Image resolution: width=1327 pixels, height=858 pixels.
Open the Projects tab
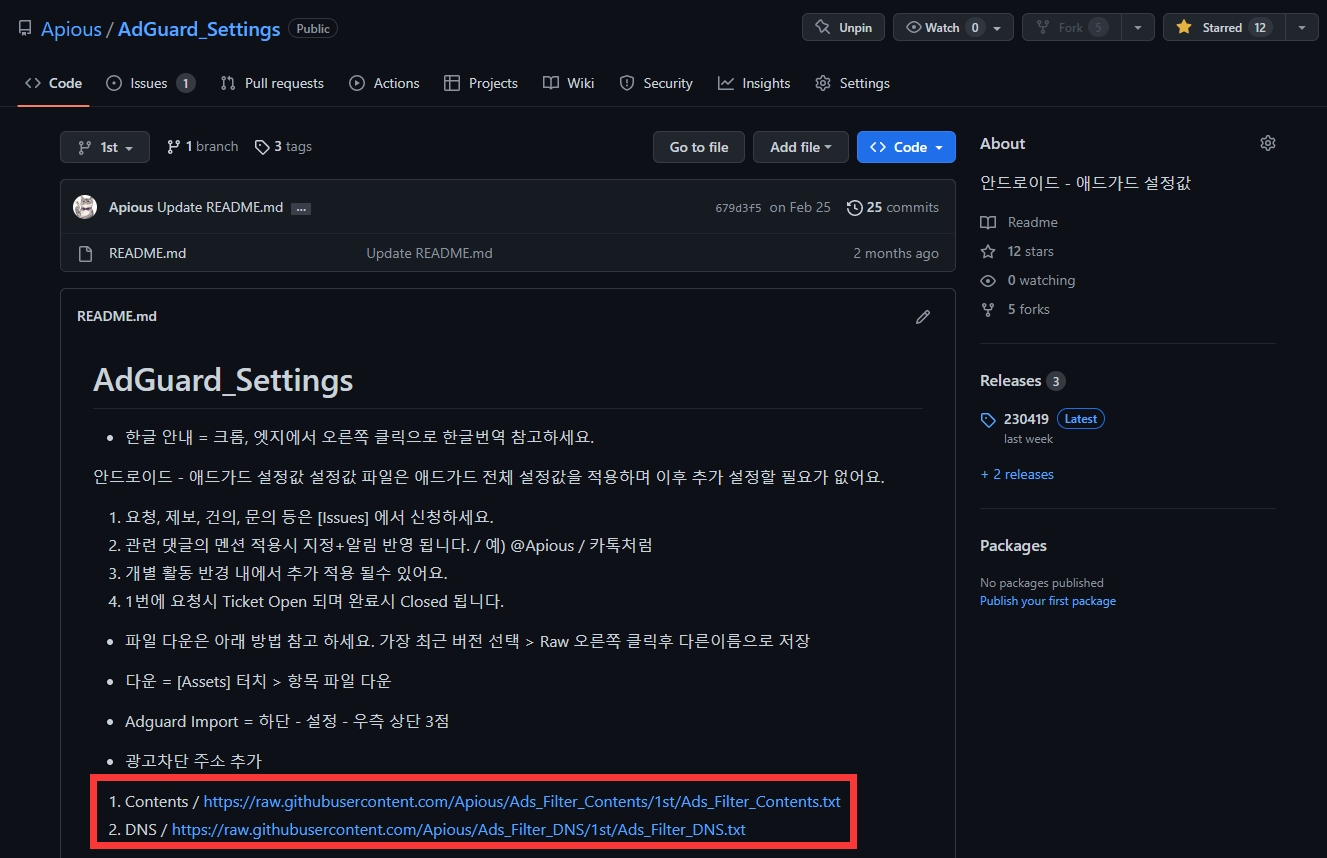click(x=481, y=83)
